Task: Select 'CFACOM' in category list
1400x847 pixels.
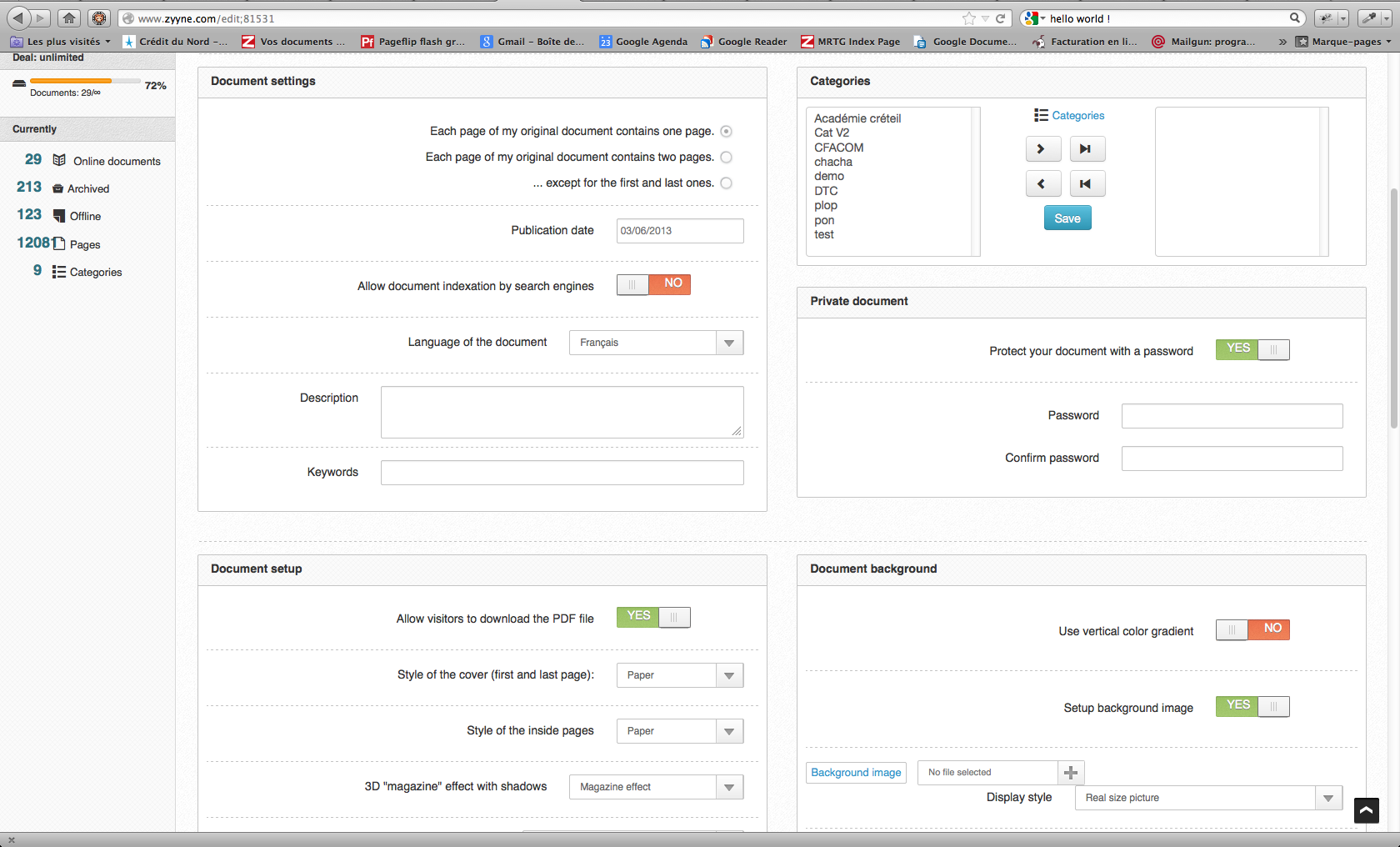Action: (x=839, y=148)
